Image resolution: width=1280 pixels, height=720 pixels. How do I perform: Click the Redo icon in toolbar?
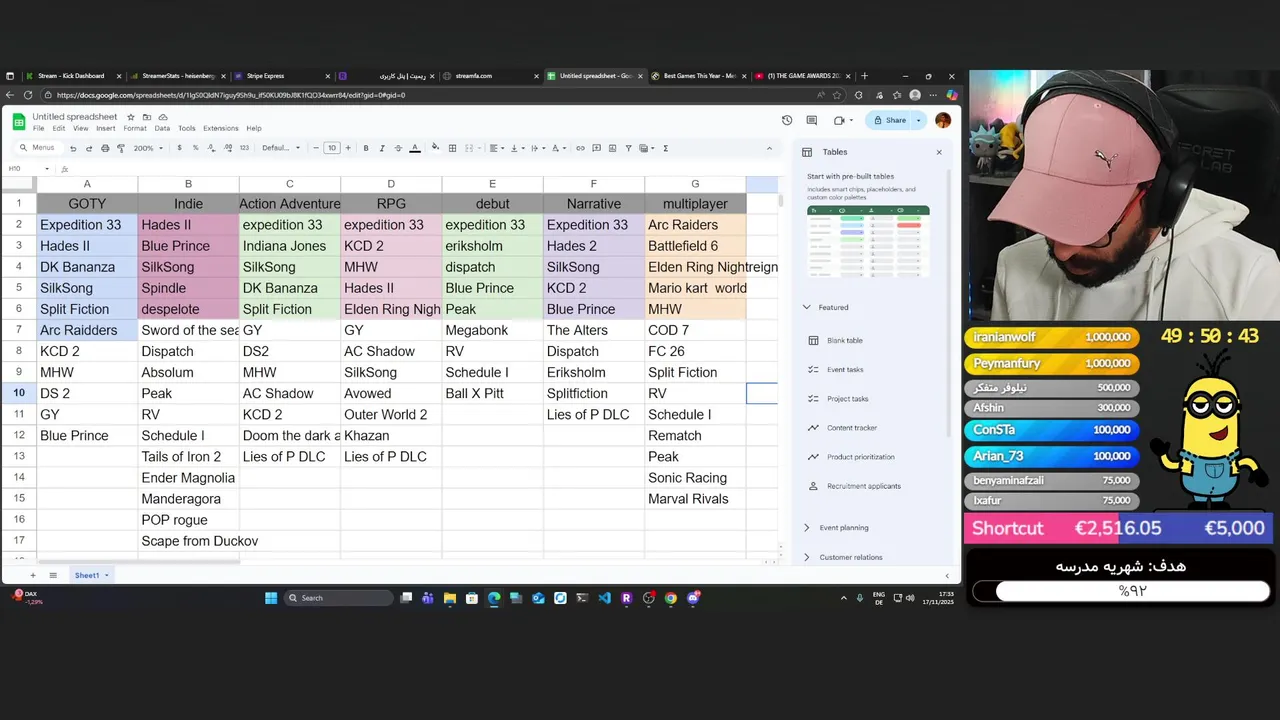pos(89,148)
